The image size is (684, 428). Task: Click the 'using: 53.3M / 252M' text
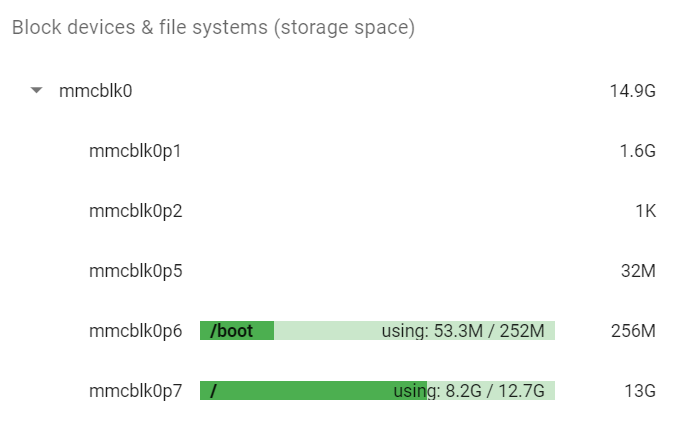click(463, 331)
